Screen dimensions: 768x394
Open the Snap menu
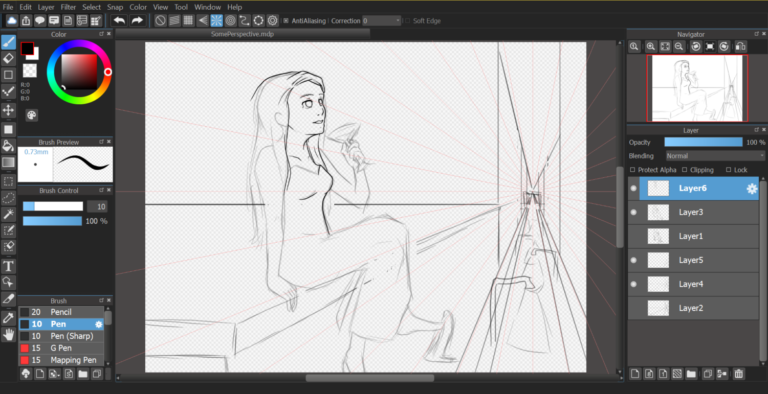[115, 7]
